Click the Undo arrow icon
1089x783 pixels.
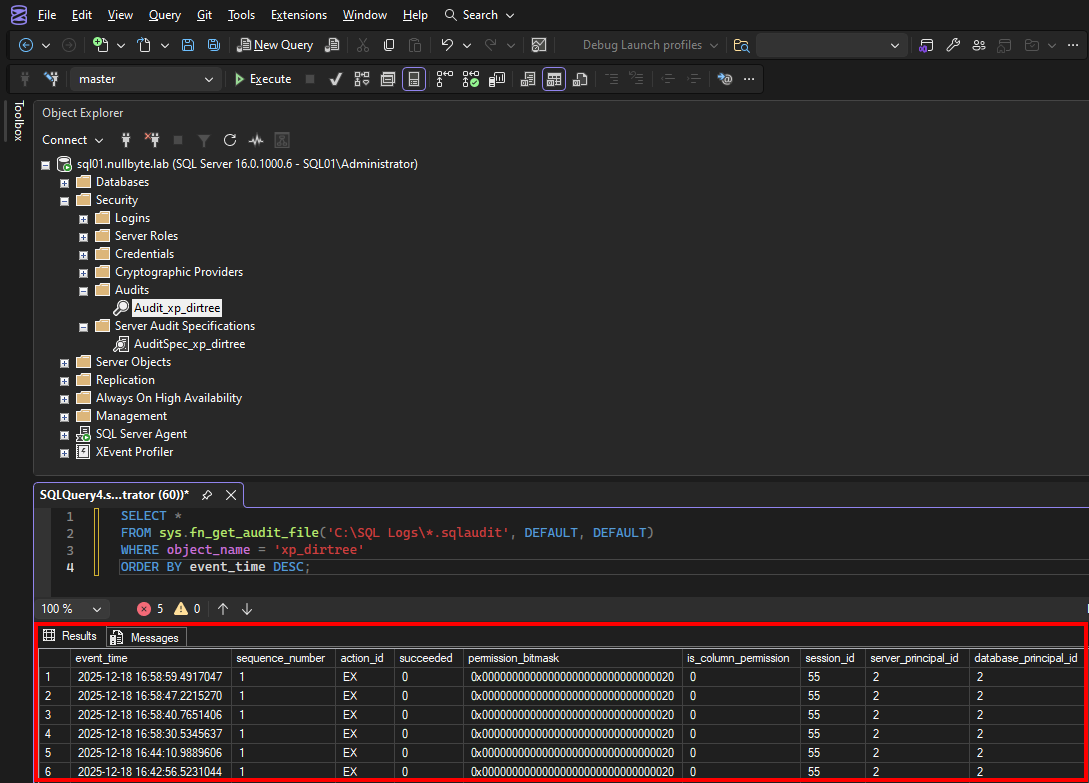(x=446, y=45)
